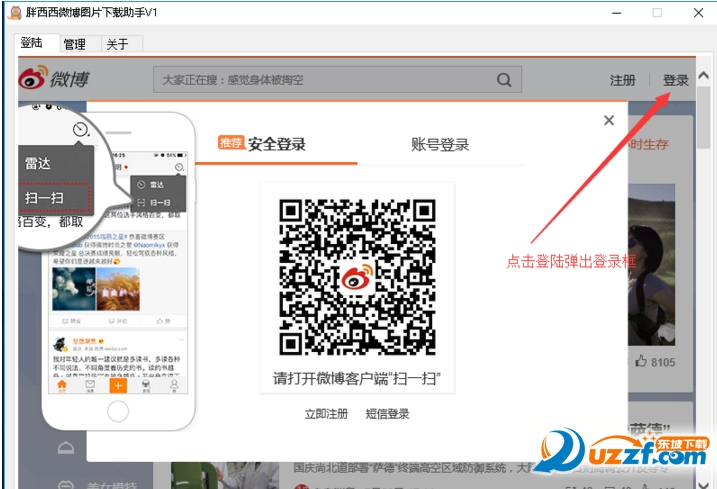Click the vertical scrollbar thumb
The width and height of the screenshot is (717, 489).
(x=704, y=118)
